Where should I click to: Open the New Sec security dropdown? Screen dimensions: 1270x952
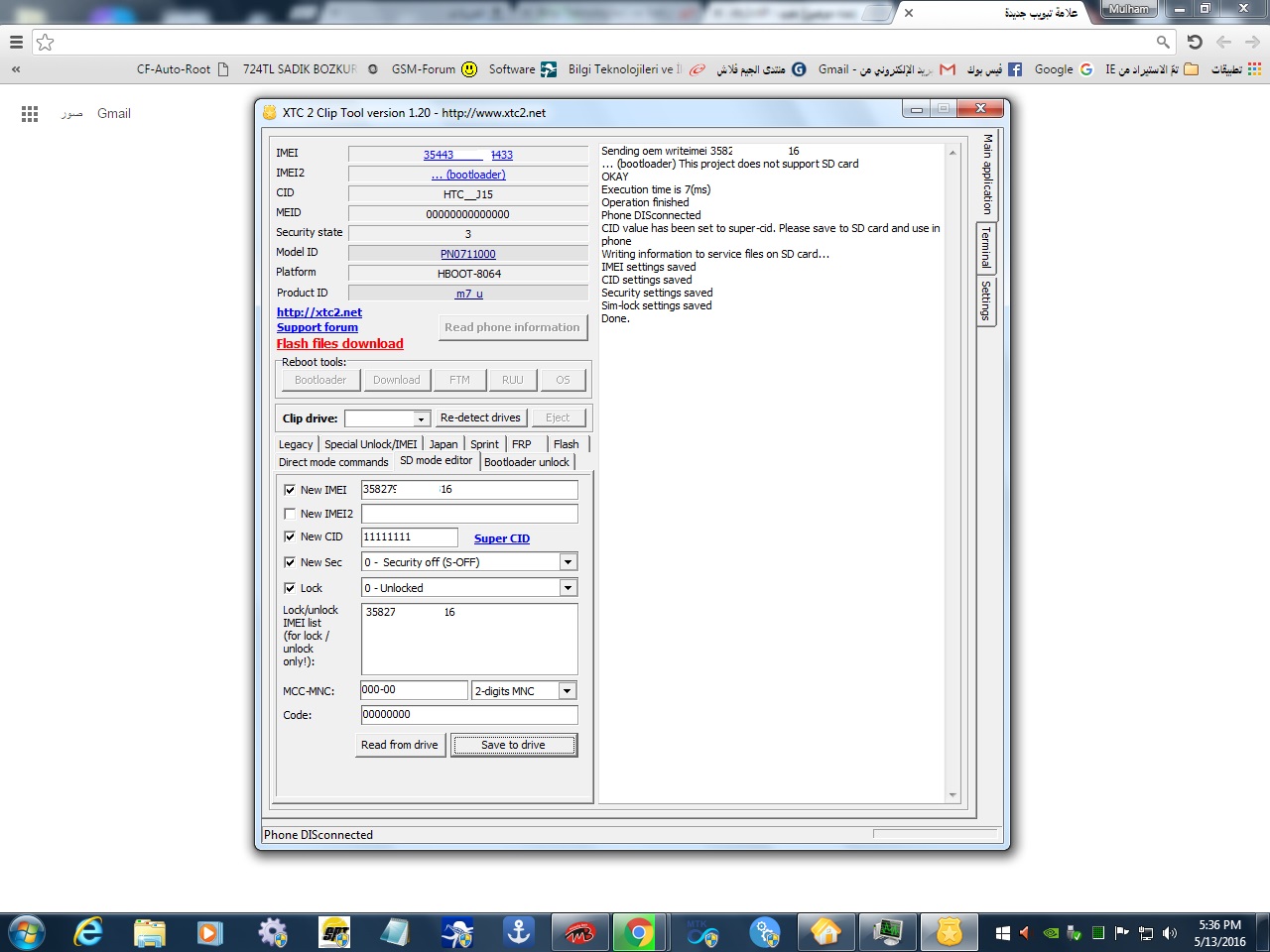[569, 562]
